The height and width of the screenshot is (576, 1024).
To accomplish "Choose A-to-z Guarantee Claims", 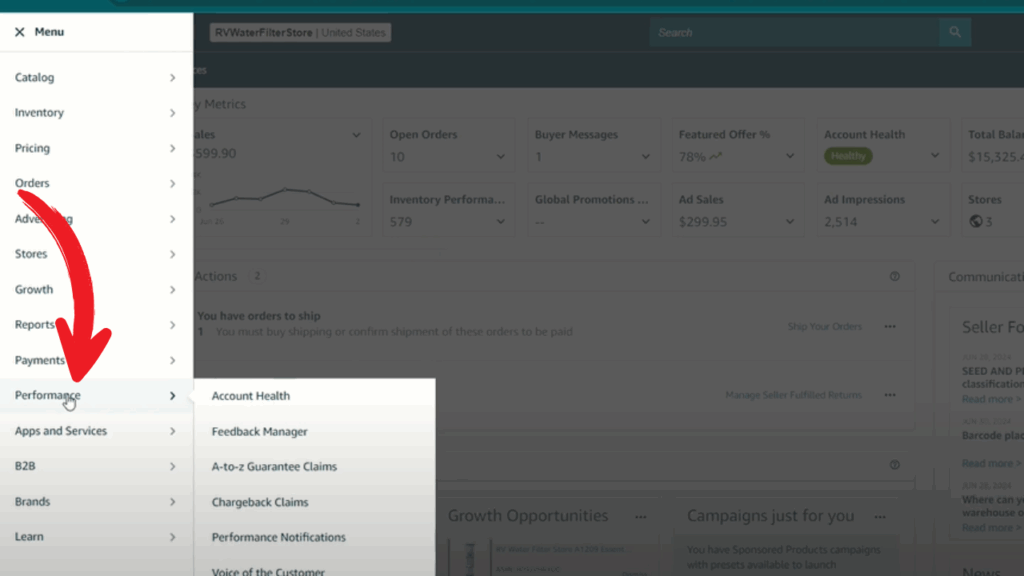I will (x=274, y=467).
